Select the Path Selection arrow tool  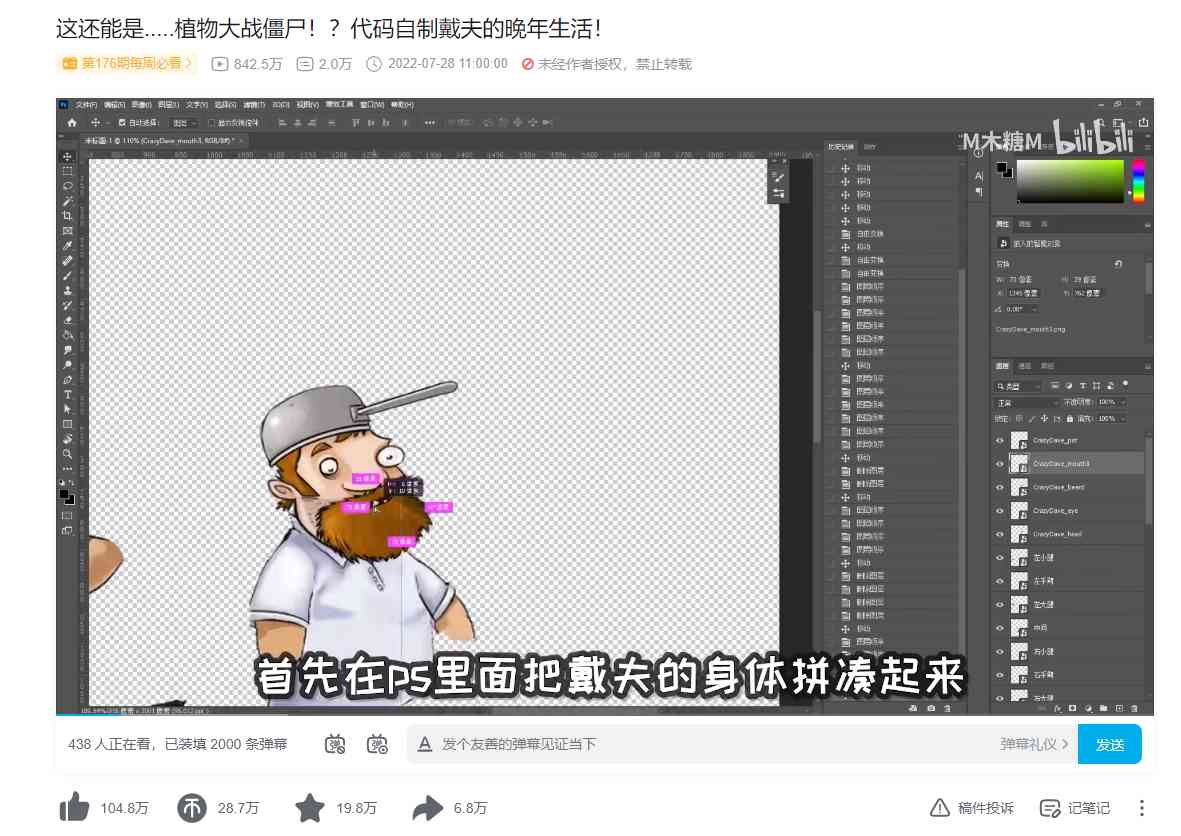67,409
